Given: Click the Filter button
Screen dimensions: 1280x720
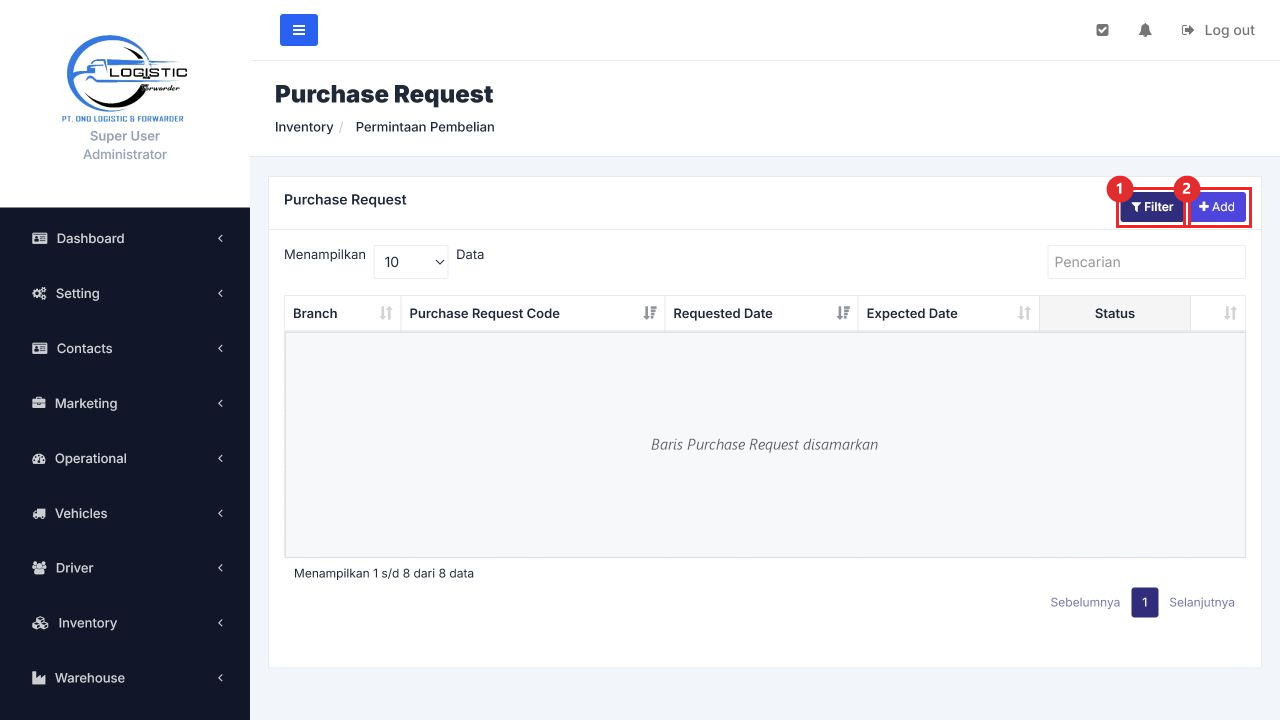Looking at the screenshot, I should [x=1152, y=207].
